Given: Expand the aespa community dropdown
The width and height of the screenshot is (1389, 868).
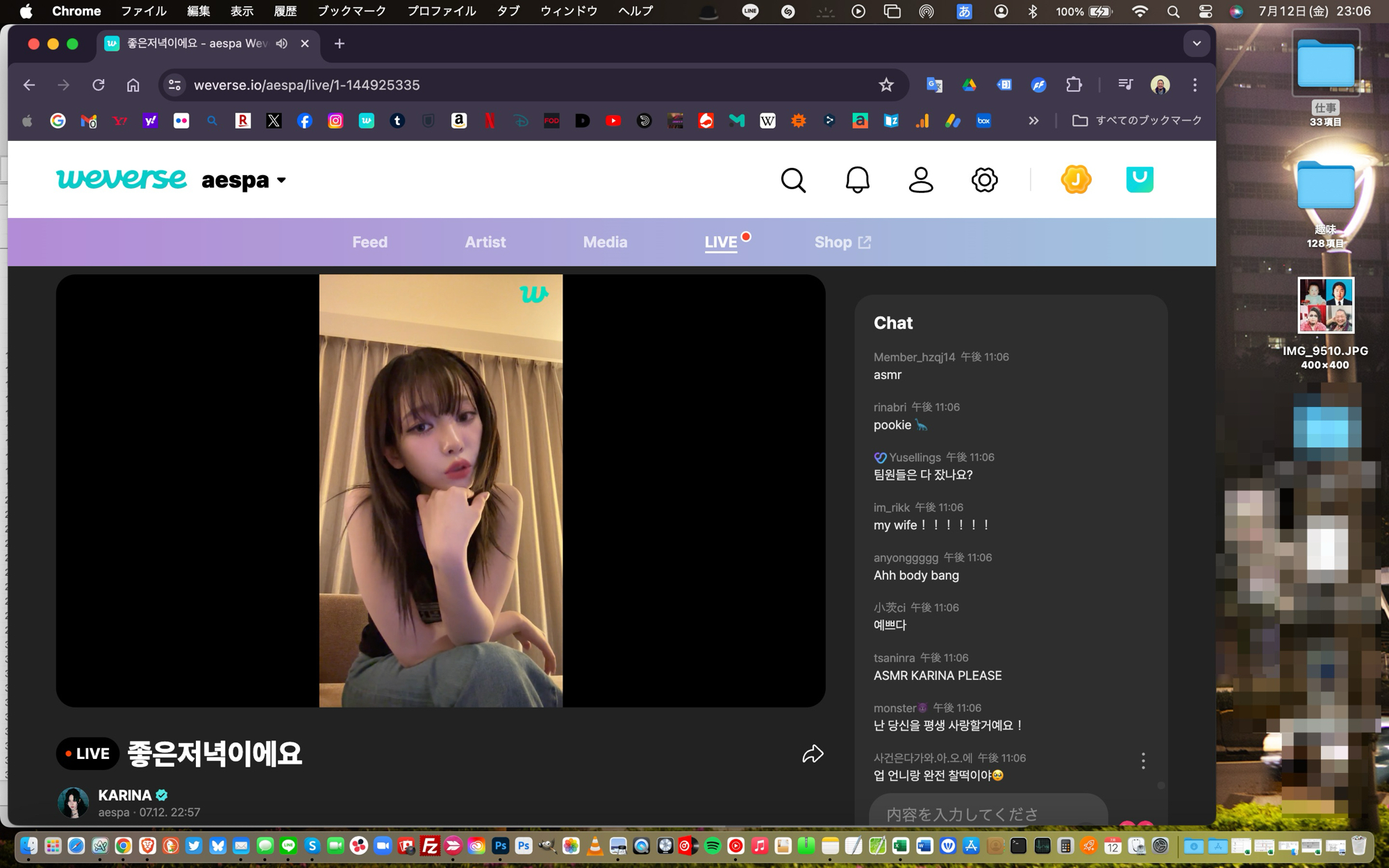Looking at the screenshot, I should [281, 181].
